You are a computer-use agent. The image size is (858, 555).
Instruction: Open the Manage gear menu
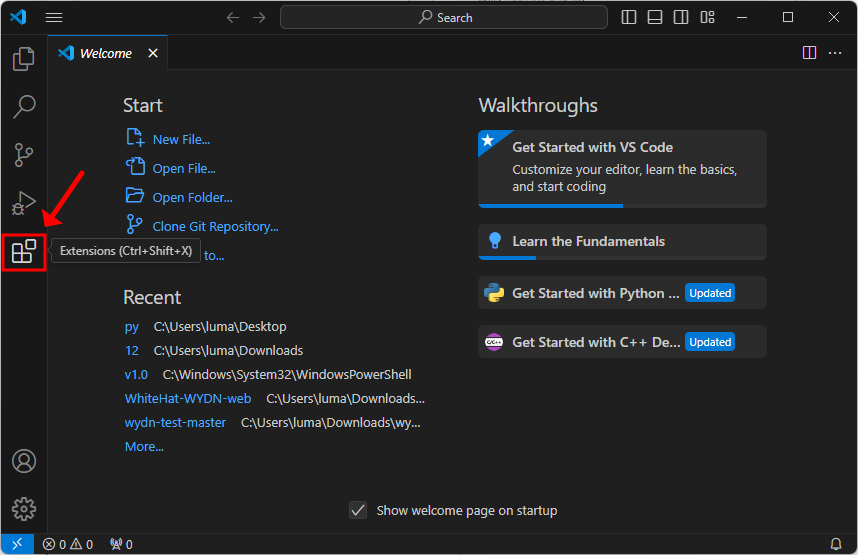(x=24, y=509)
